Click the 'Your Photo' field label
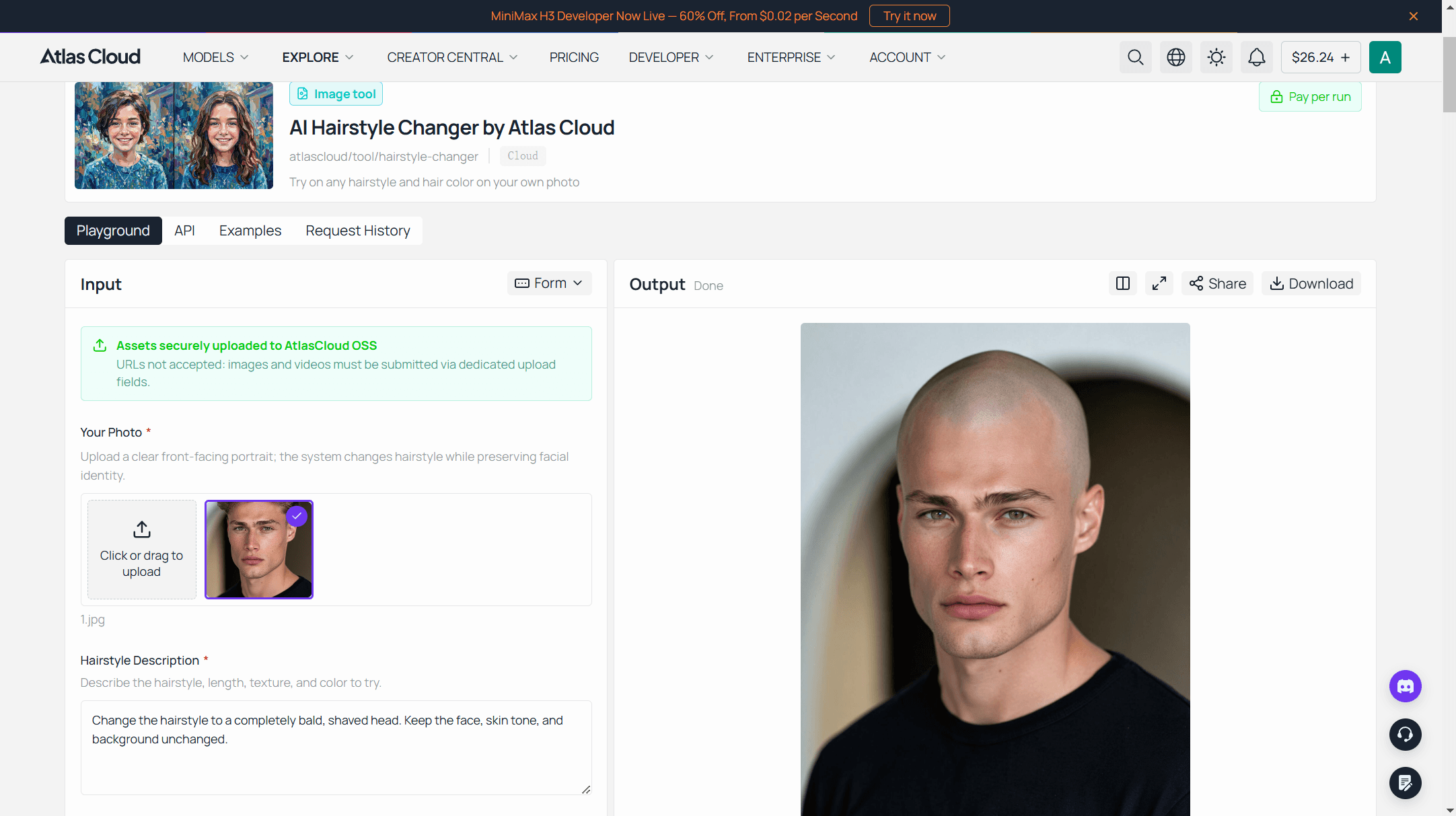The image size is (1456, 816). coord(111,433)
